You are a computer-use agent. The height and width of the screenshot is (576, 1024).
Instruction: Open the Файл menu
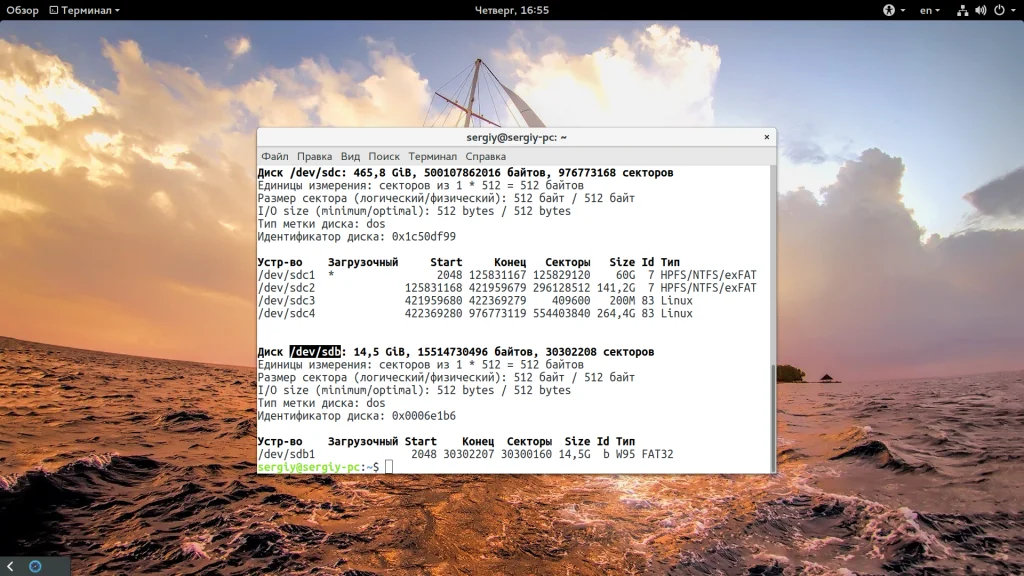pos(275,157)
